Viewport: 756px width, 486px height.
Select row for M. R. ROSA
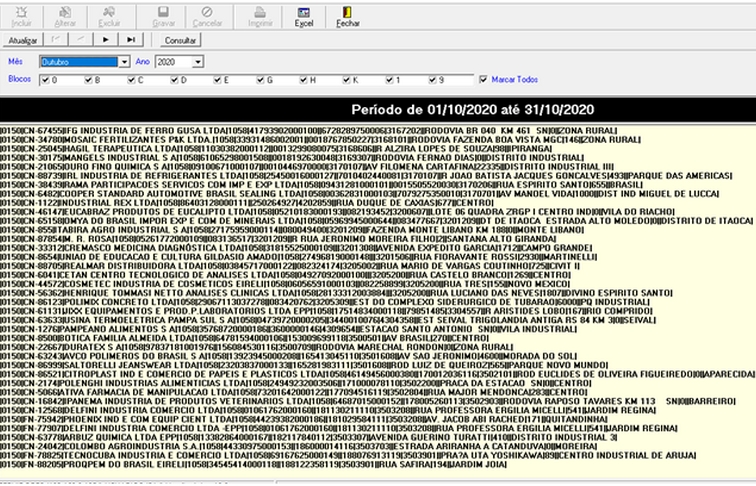point(278,239)
